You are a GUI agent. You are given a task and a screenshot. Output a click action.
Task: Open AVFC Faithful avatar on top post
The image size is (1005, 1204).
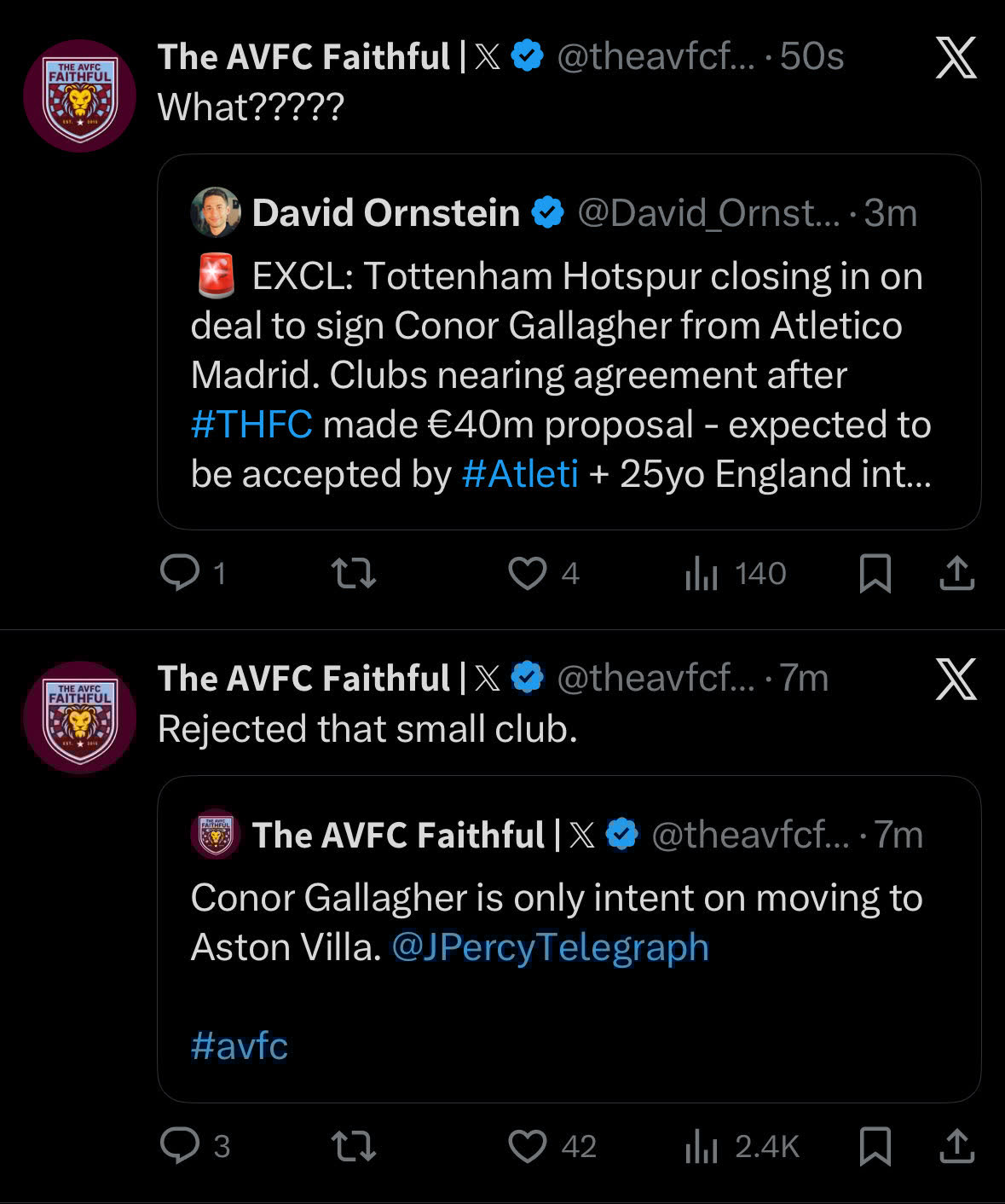click(79, 96)
